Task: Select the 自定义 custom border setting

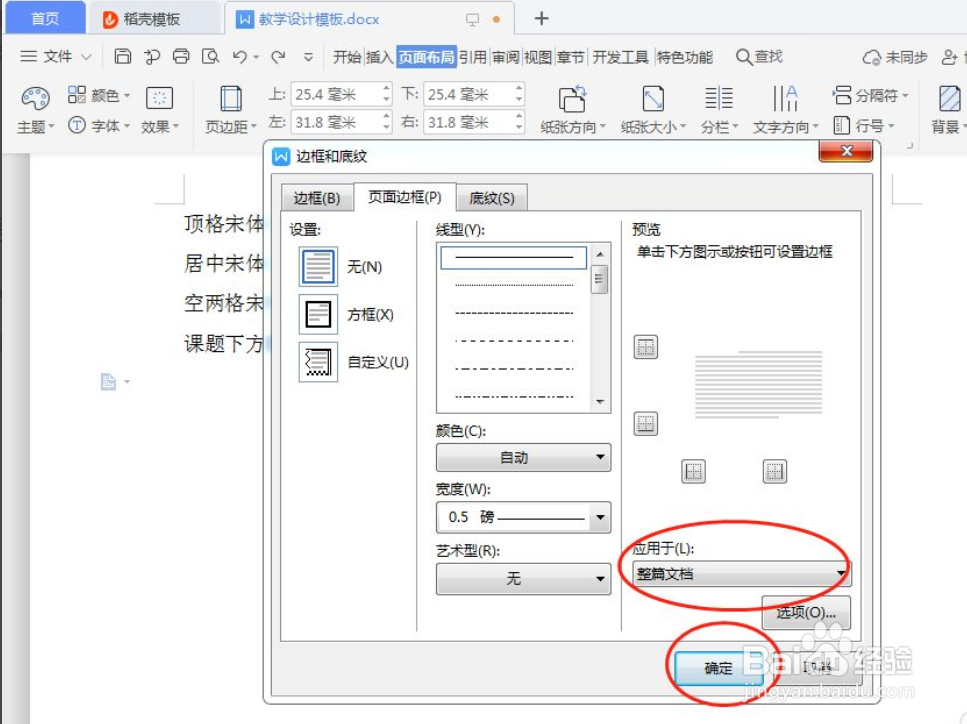Action: (317, 363)
